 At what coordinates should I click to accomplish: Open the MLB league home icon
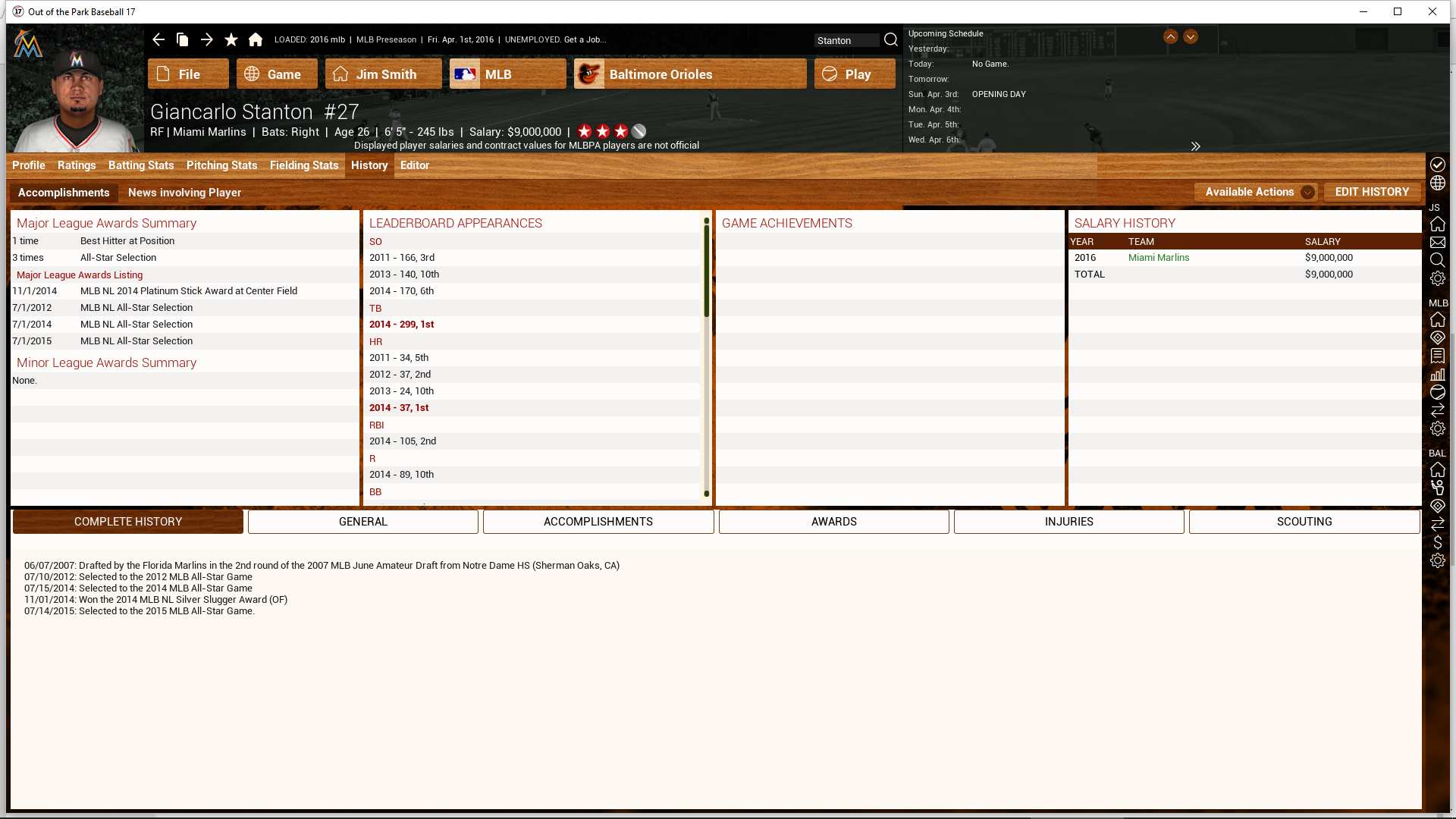click(x=1438, y=319)
